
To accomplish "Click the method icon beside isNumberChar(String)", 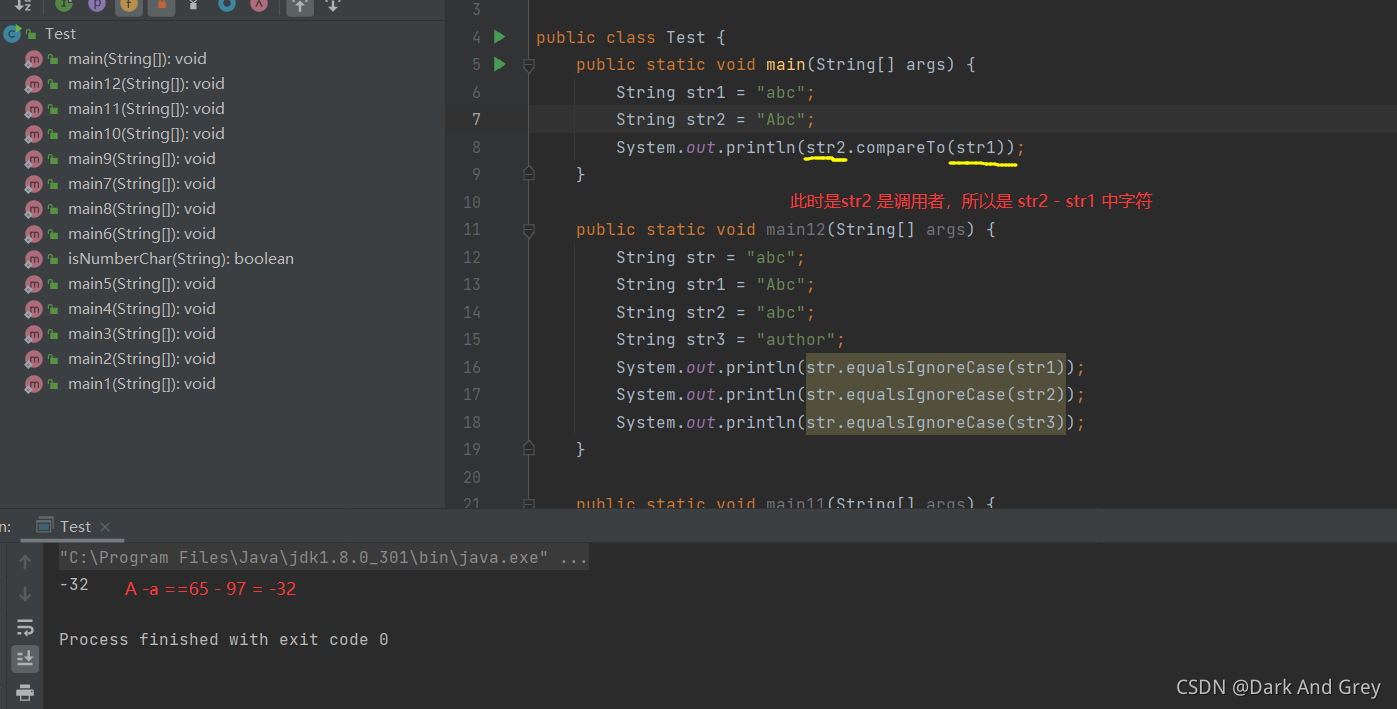I will [x=34, y=259].
